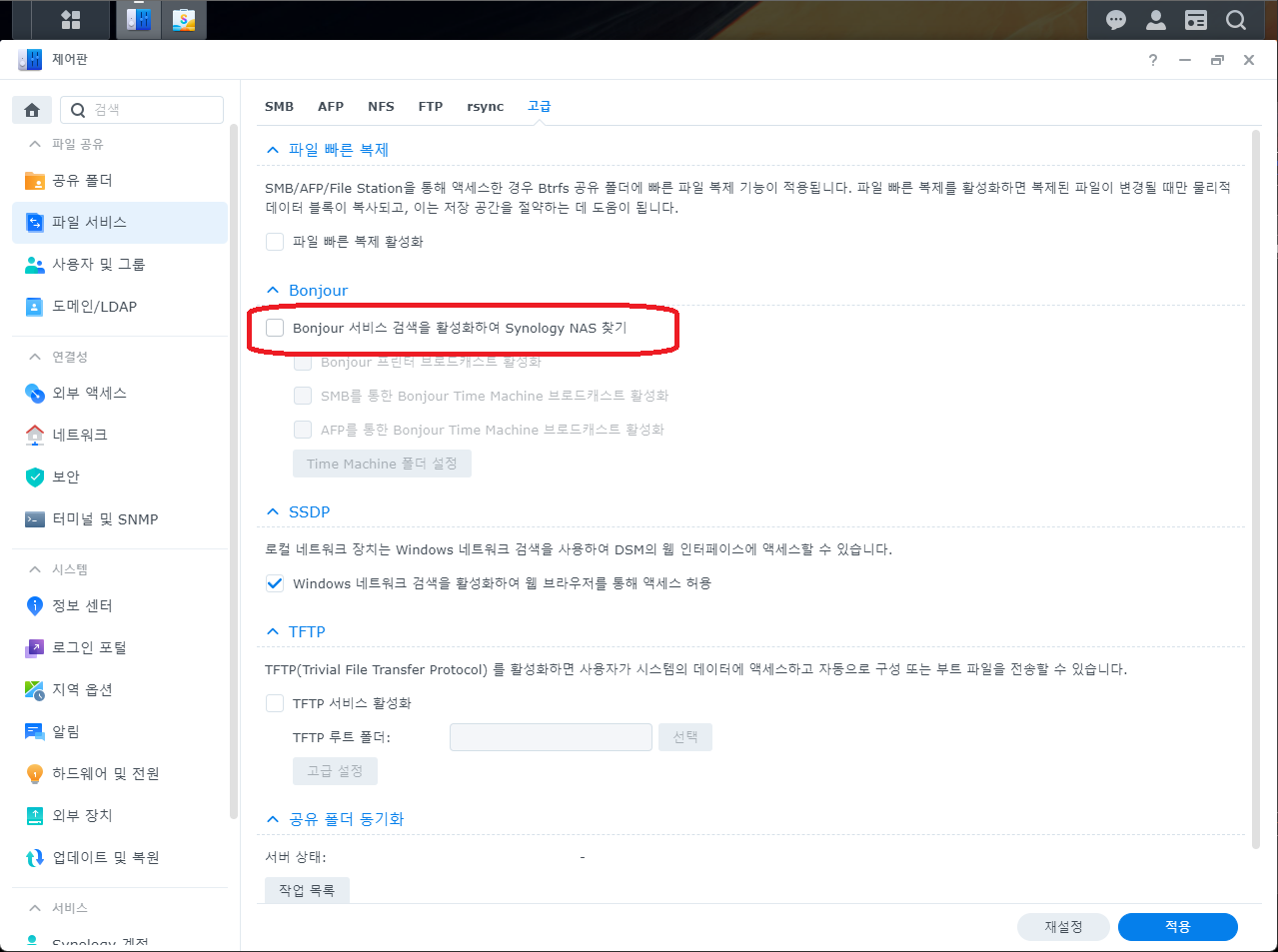
Task: Open 정보 센터 icon
Action: pos(35,606)
